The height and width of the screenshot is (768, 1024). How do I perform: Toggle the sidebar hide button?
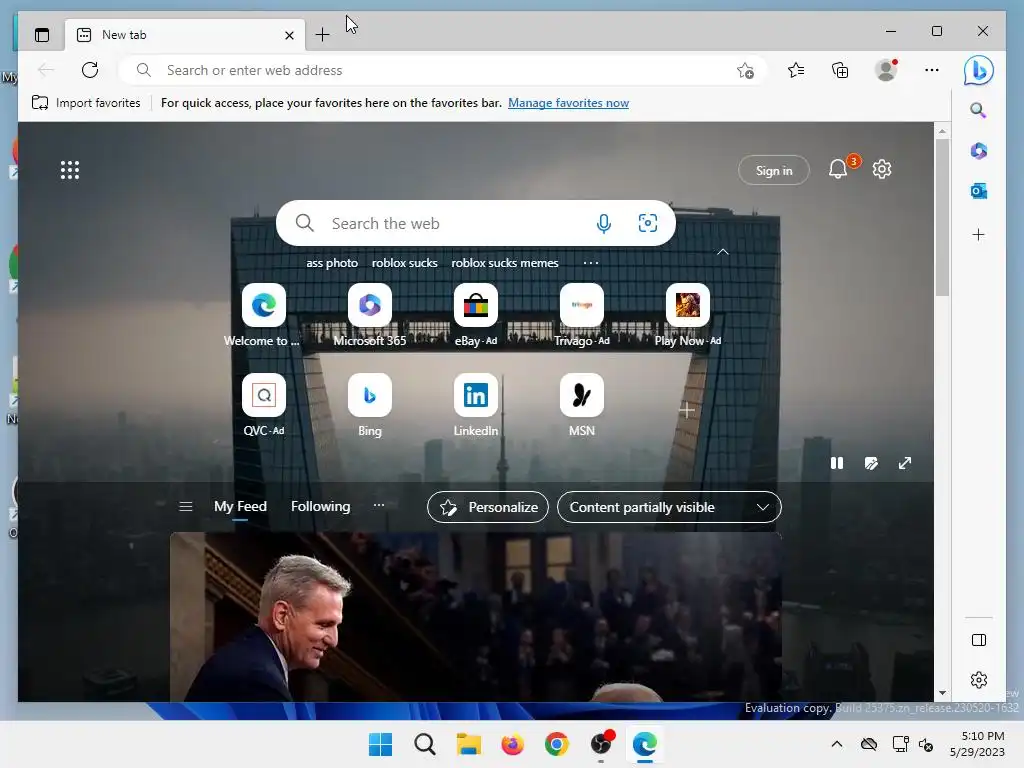[x=978, y=640]
